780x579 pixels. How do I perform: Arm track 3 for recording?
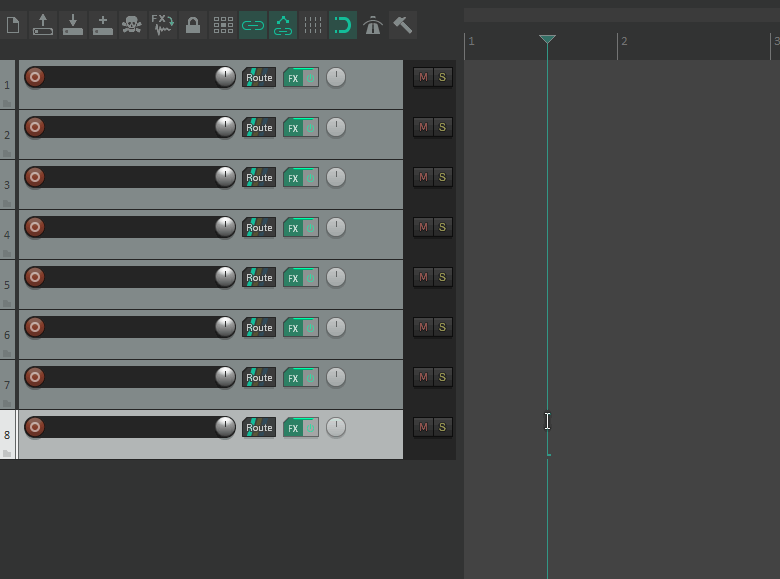pyautogui.click(x=35, y=177)
